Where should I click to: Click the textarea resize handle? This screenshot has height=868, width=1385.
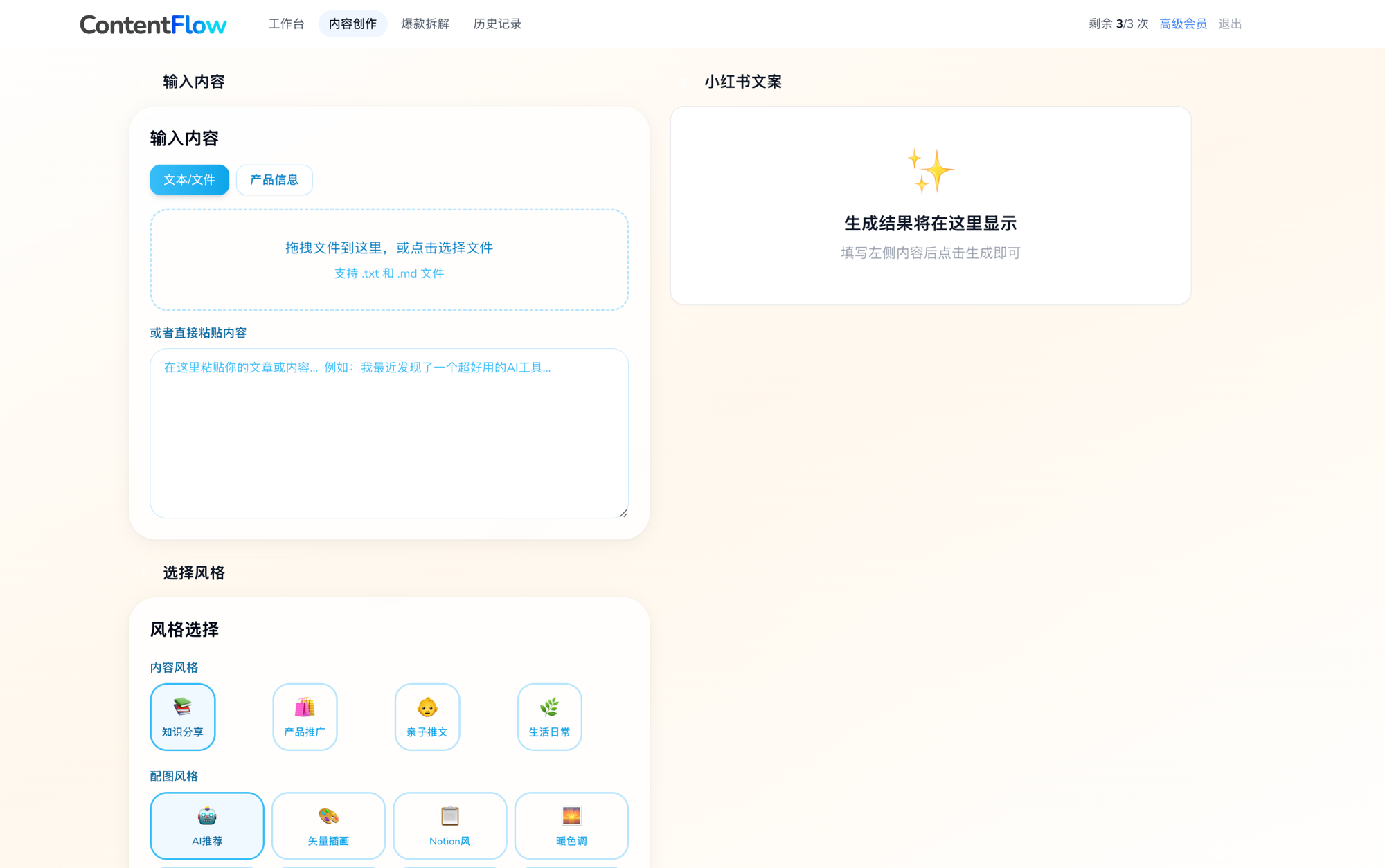[x=623, y=512]
